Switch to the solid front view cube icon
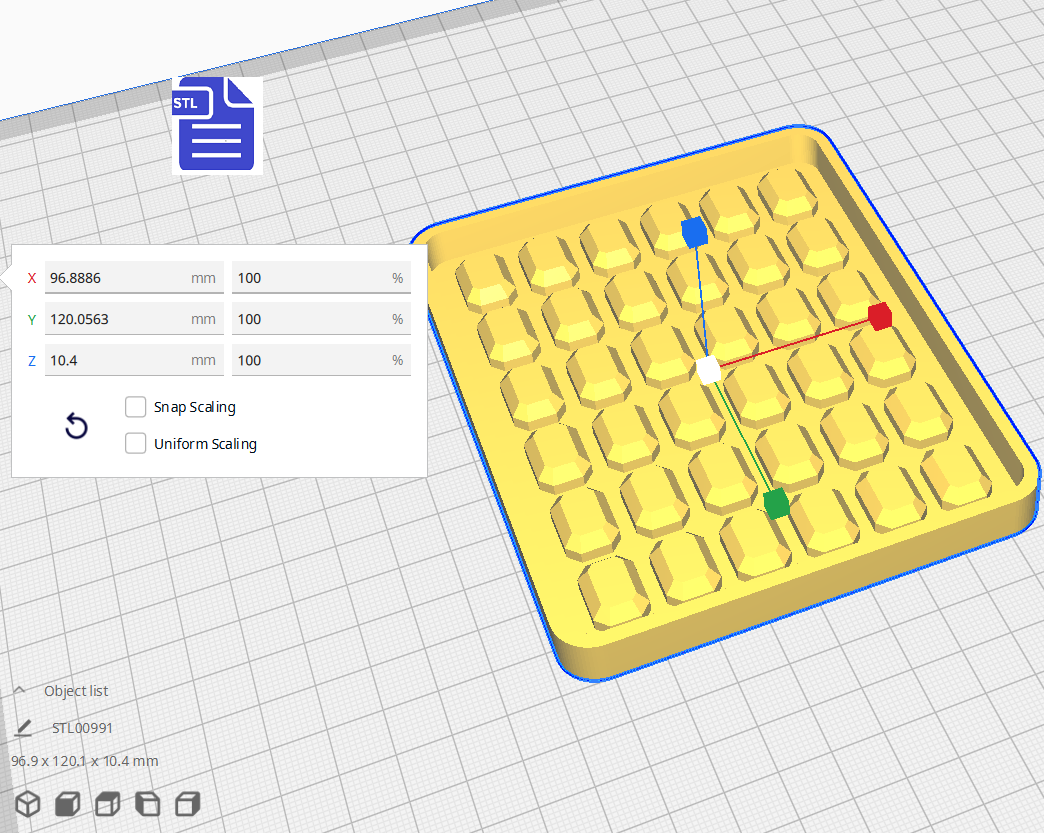 (x=67, y=803)
